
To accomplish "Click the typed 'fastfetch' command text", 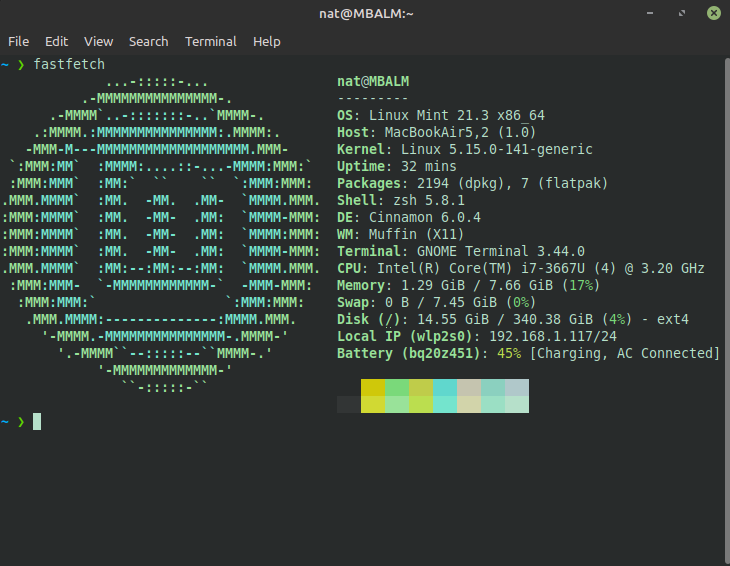I will coord(69,64).
